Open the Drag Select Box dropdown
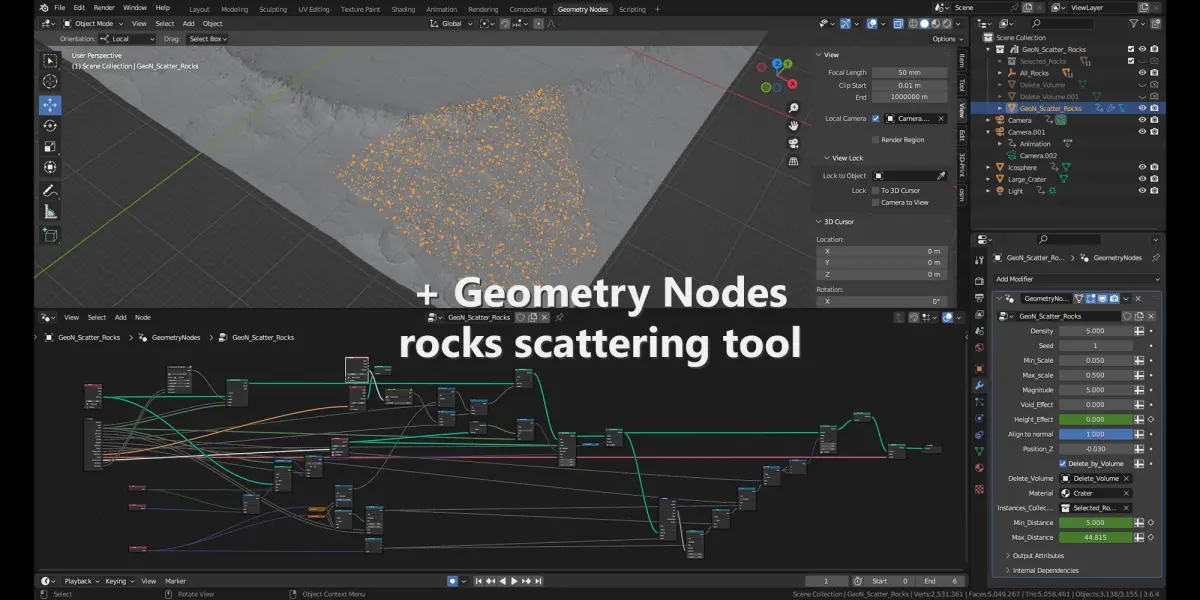Screen dimensions: 1200x600 click(x=208, y=39)
